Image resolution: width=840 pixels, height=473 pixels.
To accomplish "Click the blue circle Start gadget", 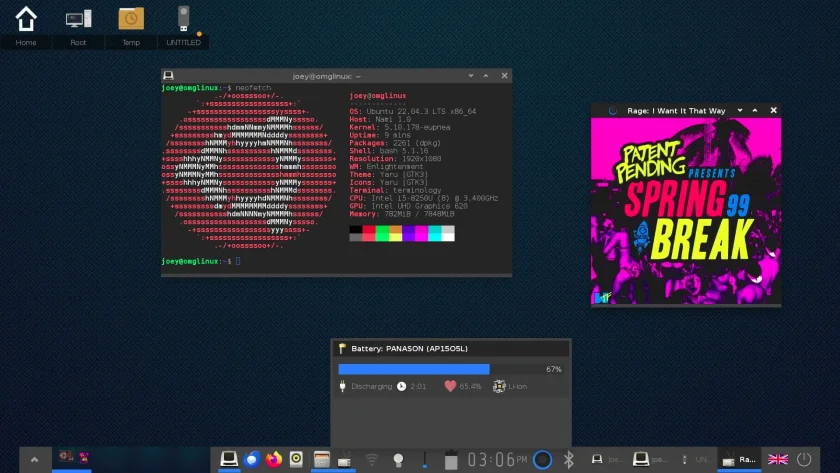I will (542, 460).
